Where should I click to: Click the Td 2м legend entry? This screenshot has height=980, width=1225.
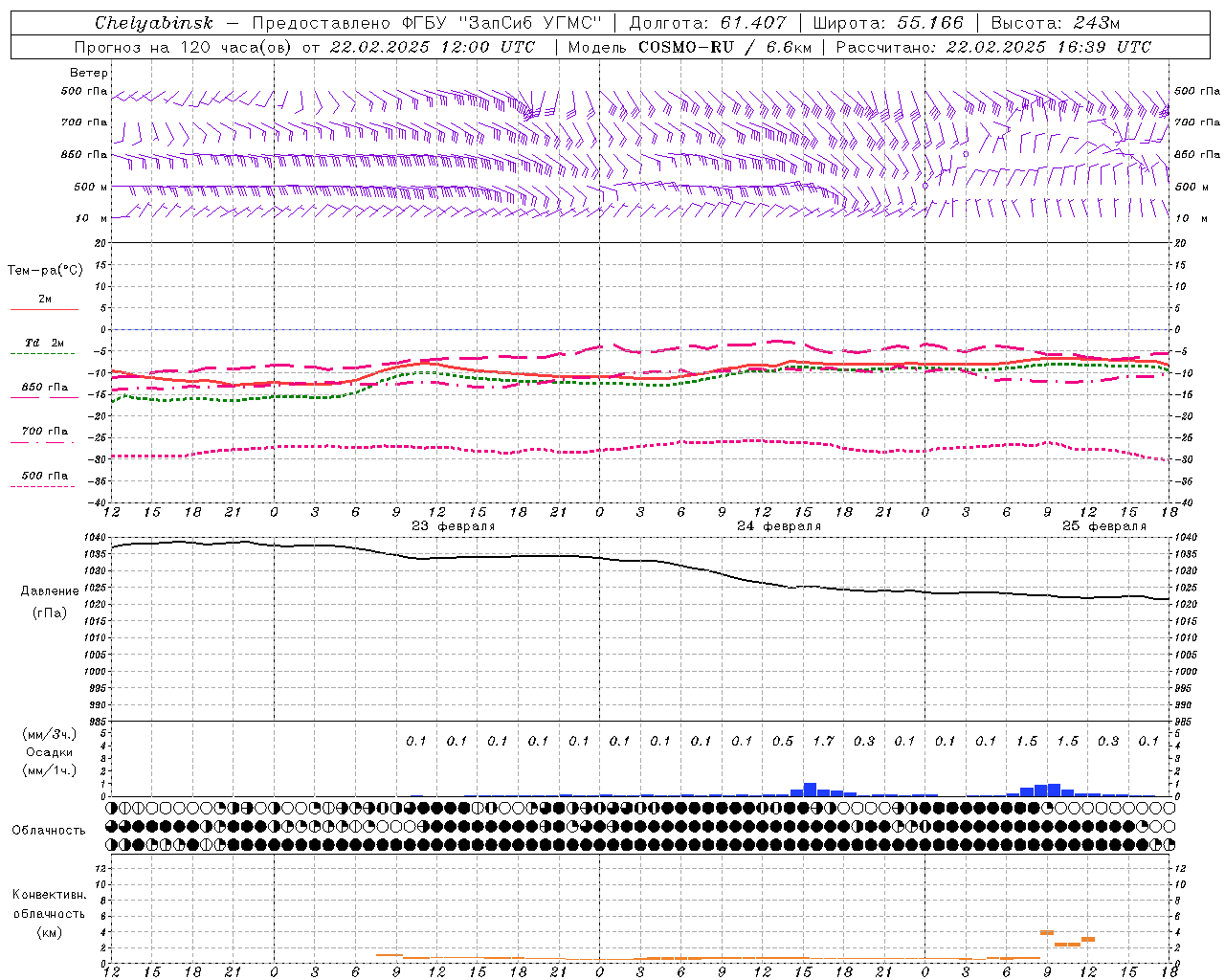coord(44,343)
